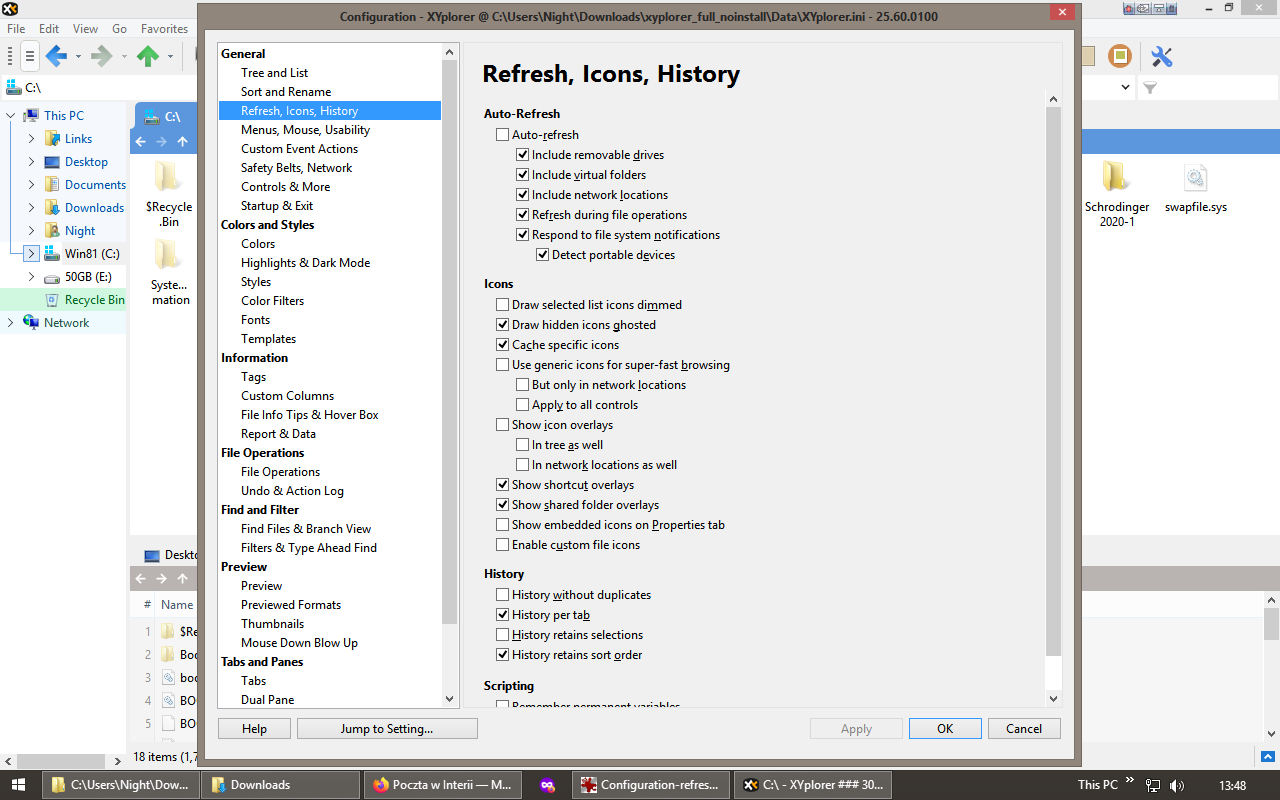The width and height of the screenshot is (1280, 800).
Task: Click the blue wrench Tools icon
Action: click(x=1161, y=57)
